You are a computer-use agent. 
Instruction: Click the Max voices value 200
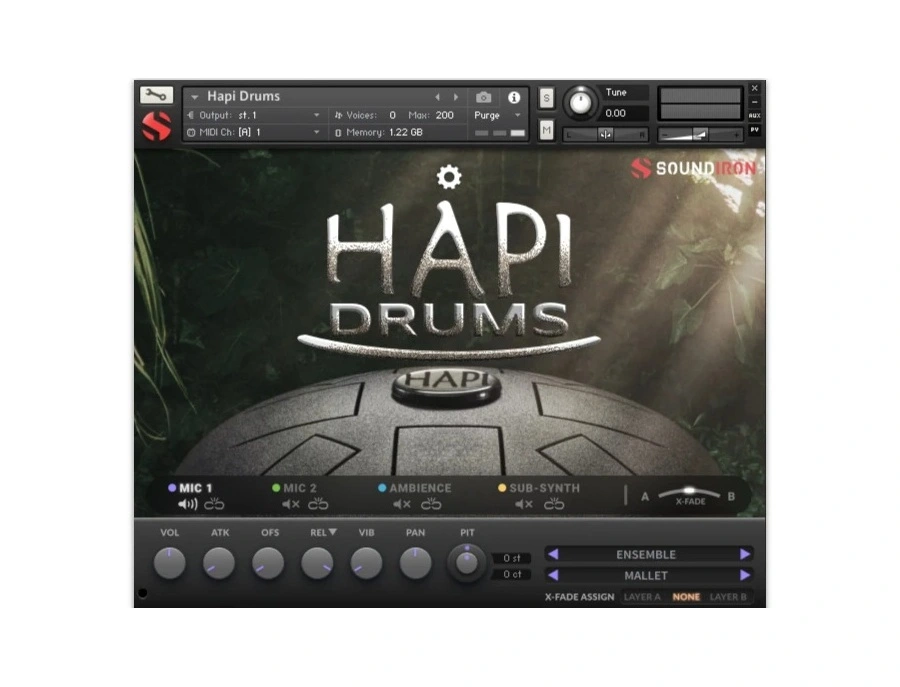click(444, 115)
